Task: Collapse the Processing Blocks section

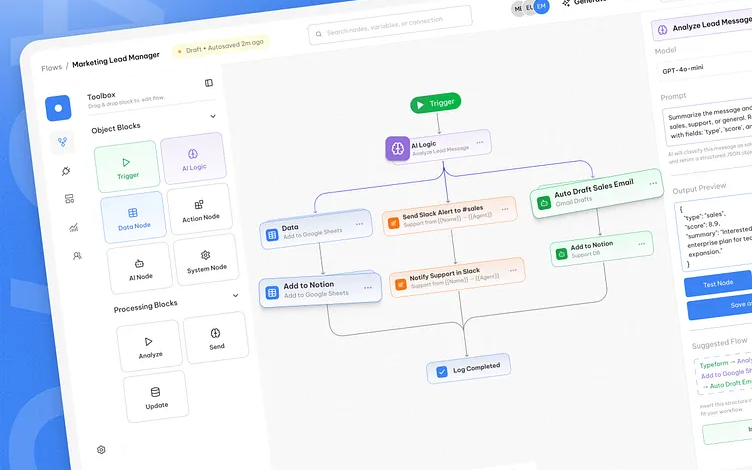Action: pos(236,296)
